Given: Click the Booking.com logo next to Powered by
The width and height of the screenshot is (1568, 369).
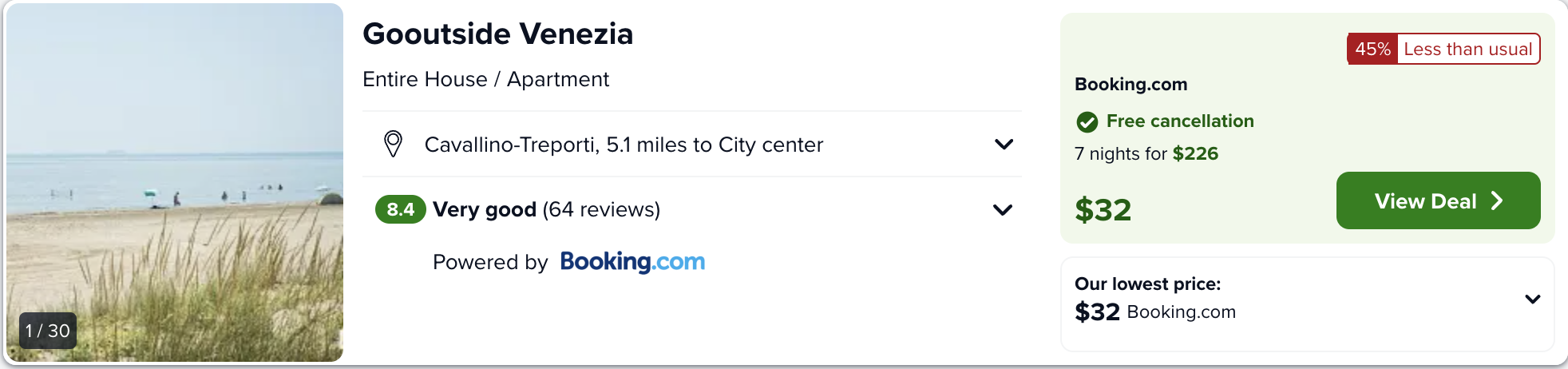Looking at the screenshot, I should pos(632,262).
